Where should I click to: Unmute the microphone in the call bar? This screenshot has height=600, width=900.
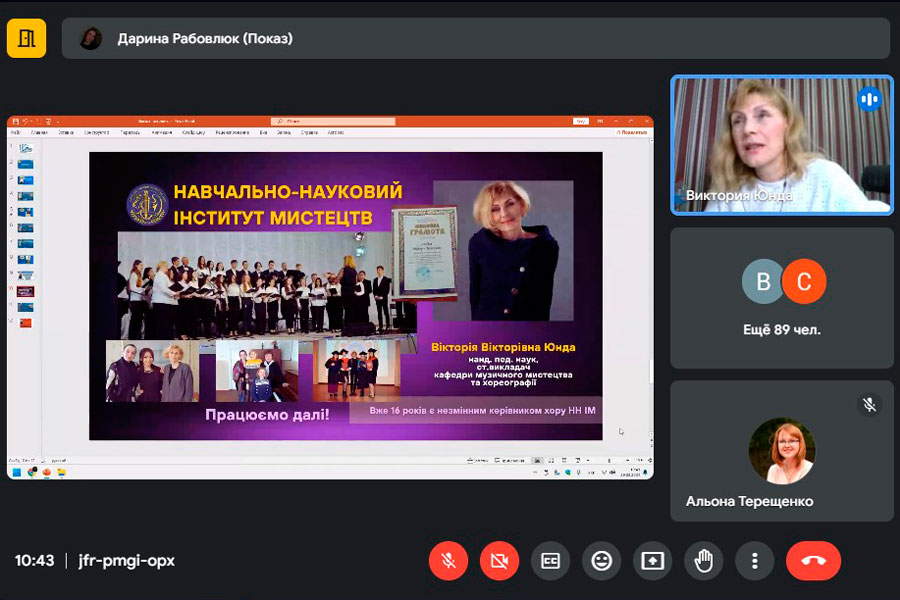click(x=448, y=561)
